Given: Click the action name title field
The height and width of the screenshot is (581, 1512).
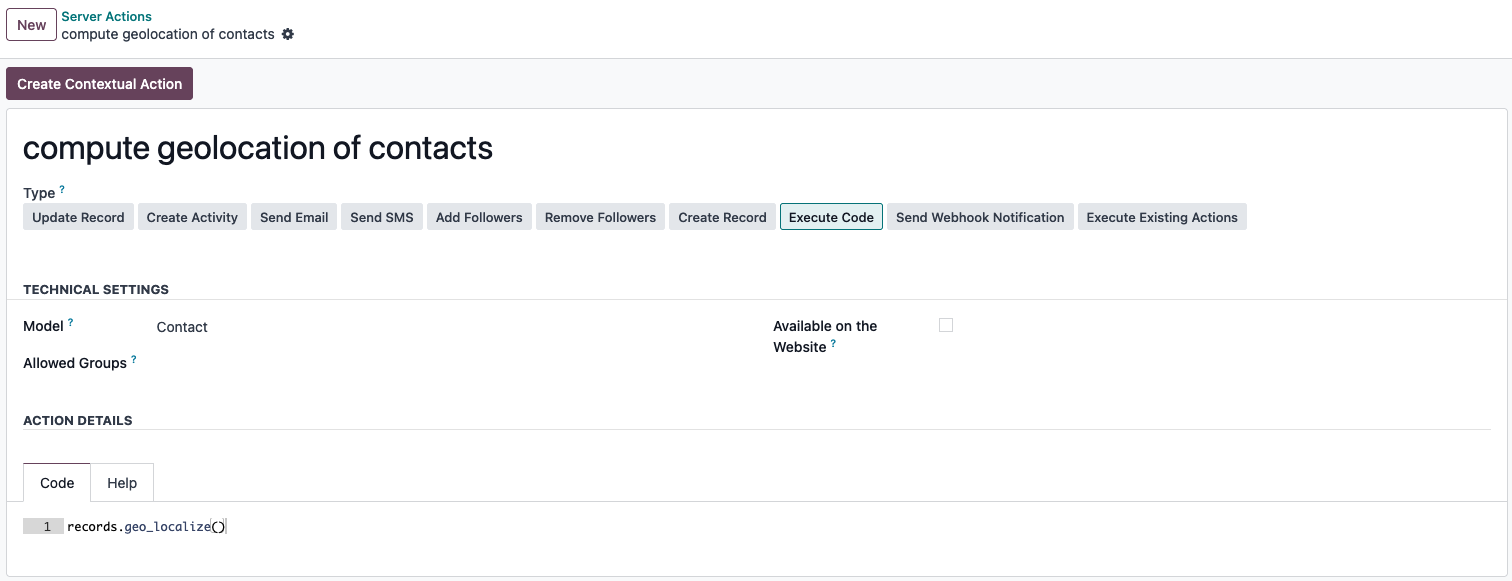Looking at the screenshot, I should [258, 148].
